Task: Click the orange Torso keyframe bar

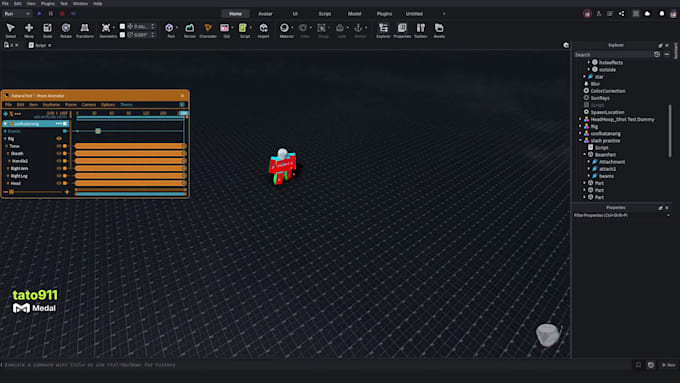Action: click(130, 146)
